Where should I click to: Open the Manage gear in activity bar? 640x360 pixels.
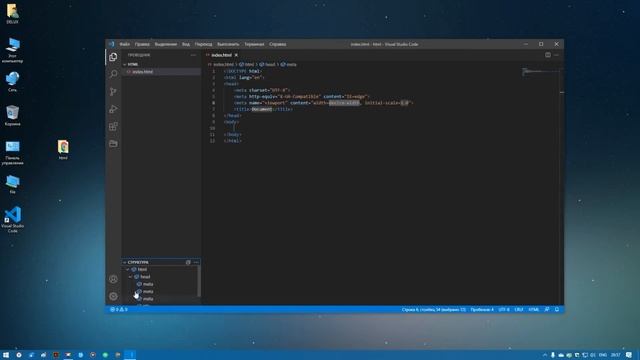(113, 296)
